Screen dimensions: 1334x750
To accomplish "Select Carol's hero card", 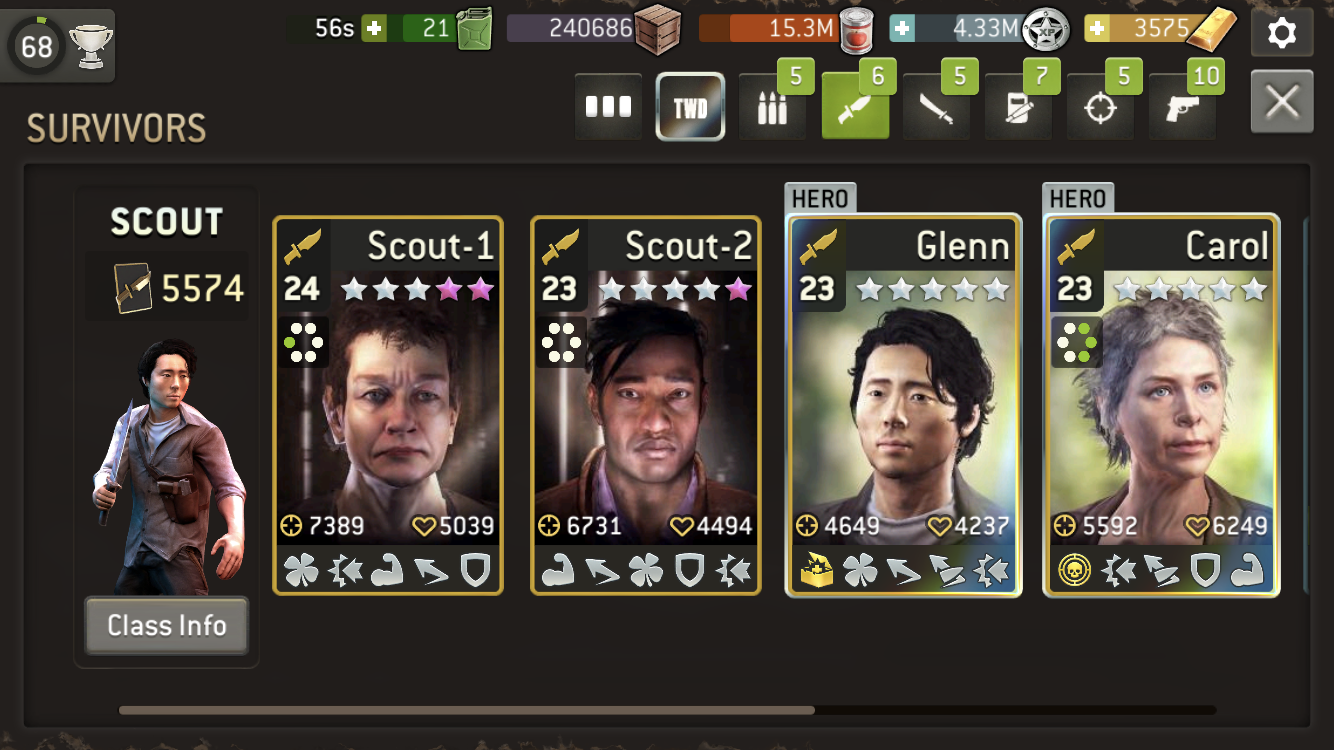I will tap(1162, 406).
